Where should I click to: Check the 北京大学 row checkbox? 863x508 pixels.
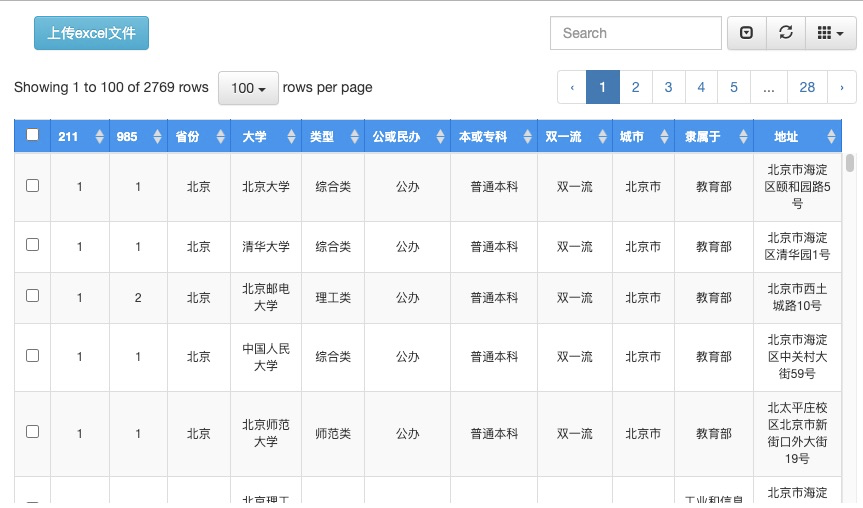(32, 185)
